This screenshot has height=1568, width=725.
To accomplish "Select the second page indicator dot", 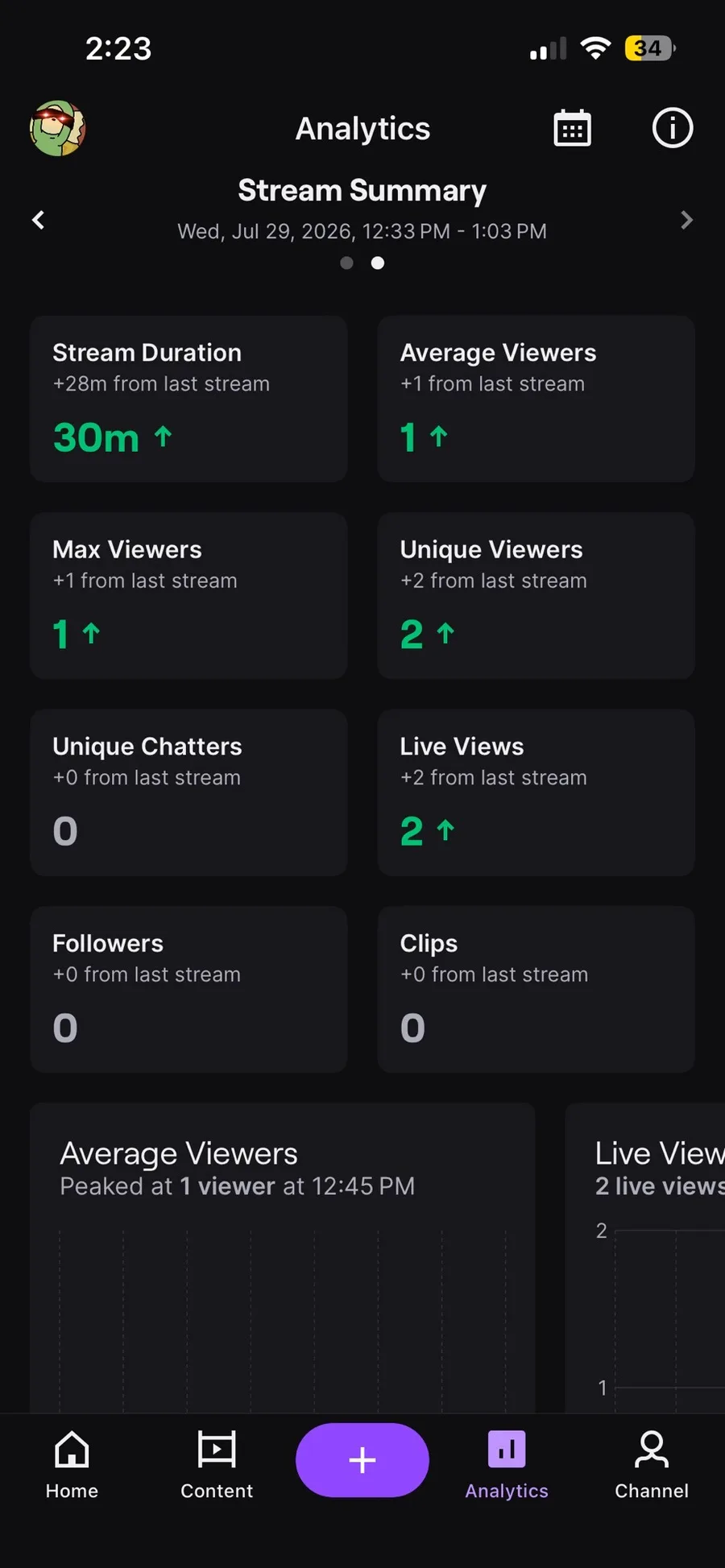I will (377, 263).
